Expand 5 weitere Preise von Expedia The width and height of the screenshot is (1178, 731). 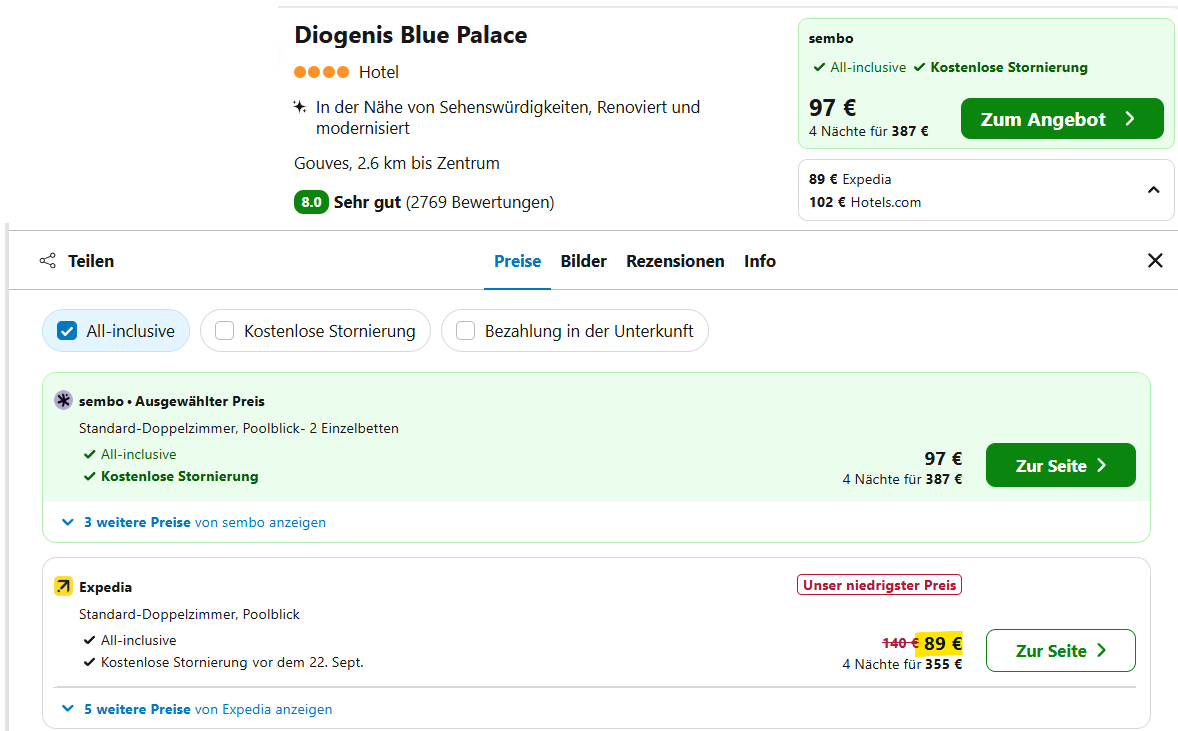(197, 709)
